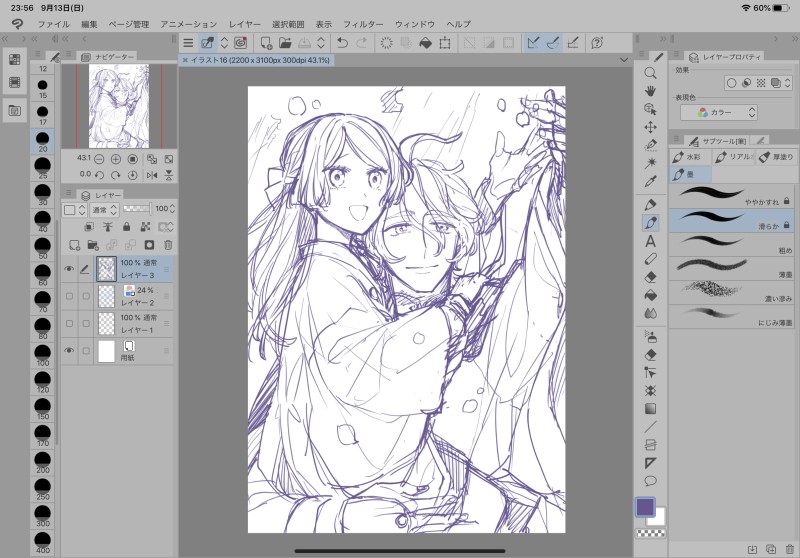800x558 pixels.
Task: Select the 濃い滲み brush
Action: 733,292
